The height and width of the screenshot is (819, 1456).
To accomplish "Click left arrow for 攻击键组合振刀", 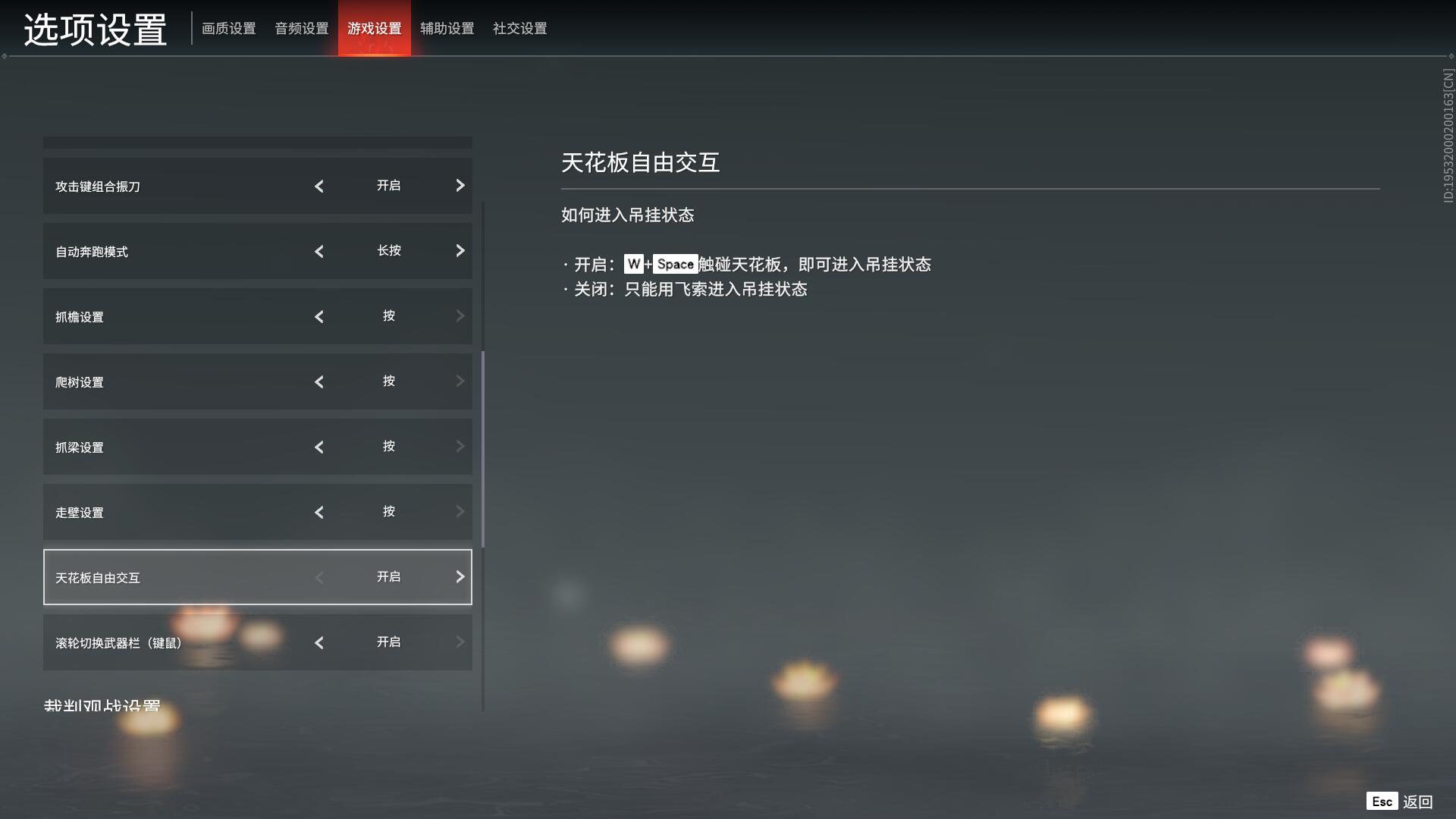I will pos(319,186).
